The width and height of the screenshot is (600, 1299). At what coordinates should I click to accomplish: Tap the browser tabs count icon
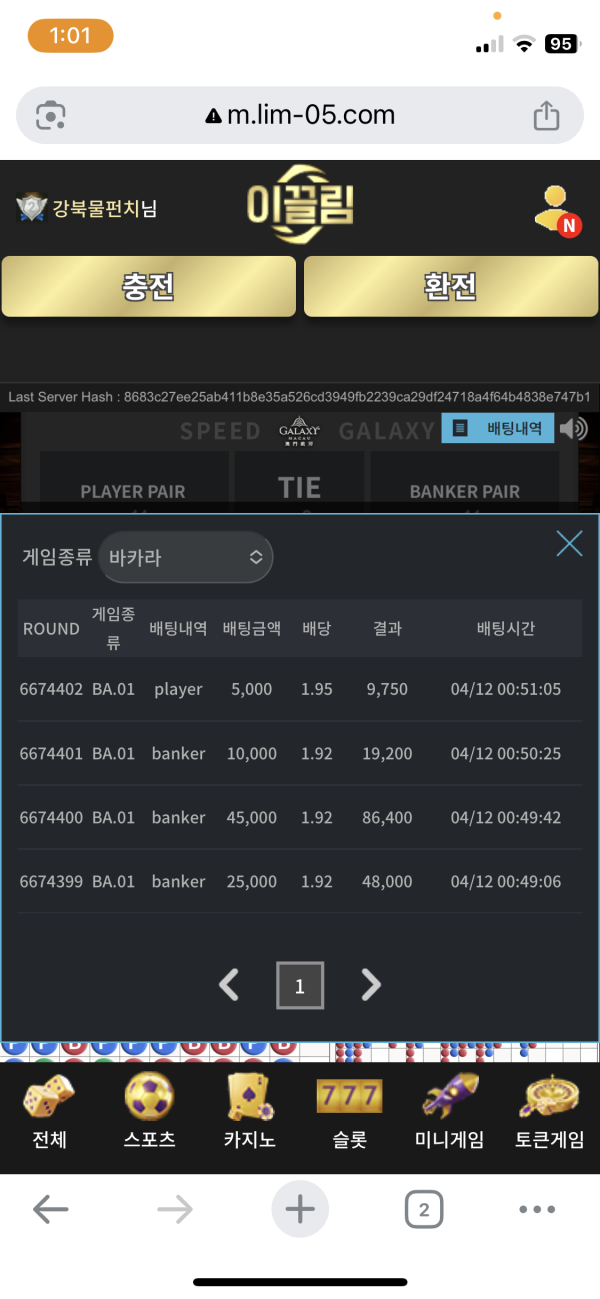(x=424, y=1211)
